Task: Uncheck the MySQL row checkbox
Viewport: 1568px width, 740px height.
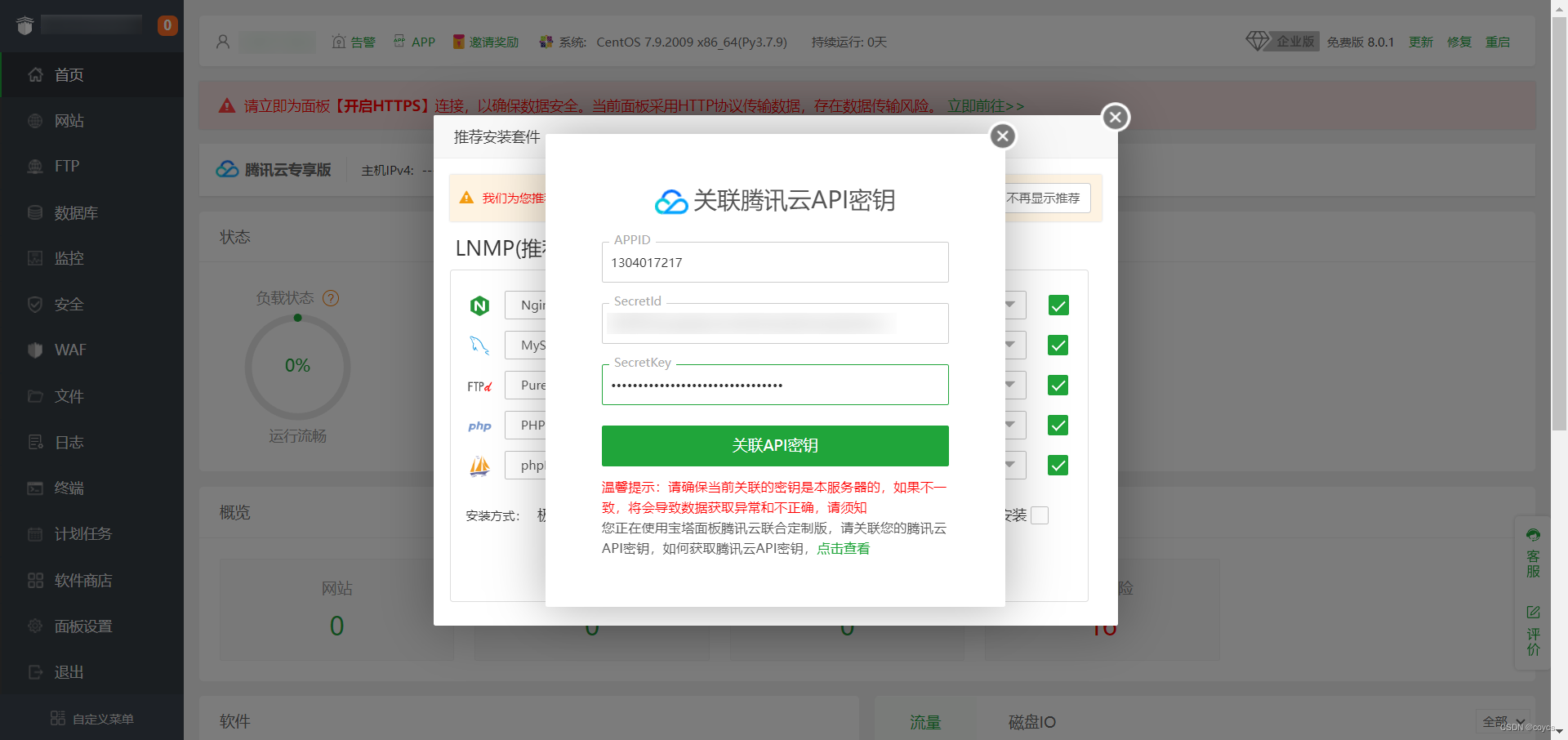Action: (1058, 345)
